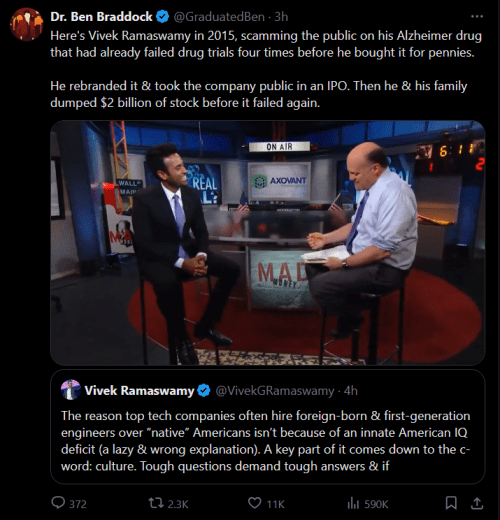Viewport: 500px width, 520px height.
Task: Click Dr. Ben Braddock's verified badge
Action: pos(163,17)
